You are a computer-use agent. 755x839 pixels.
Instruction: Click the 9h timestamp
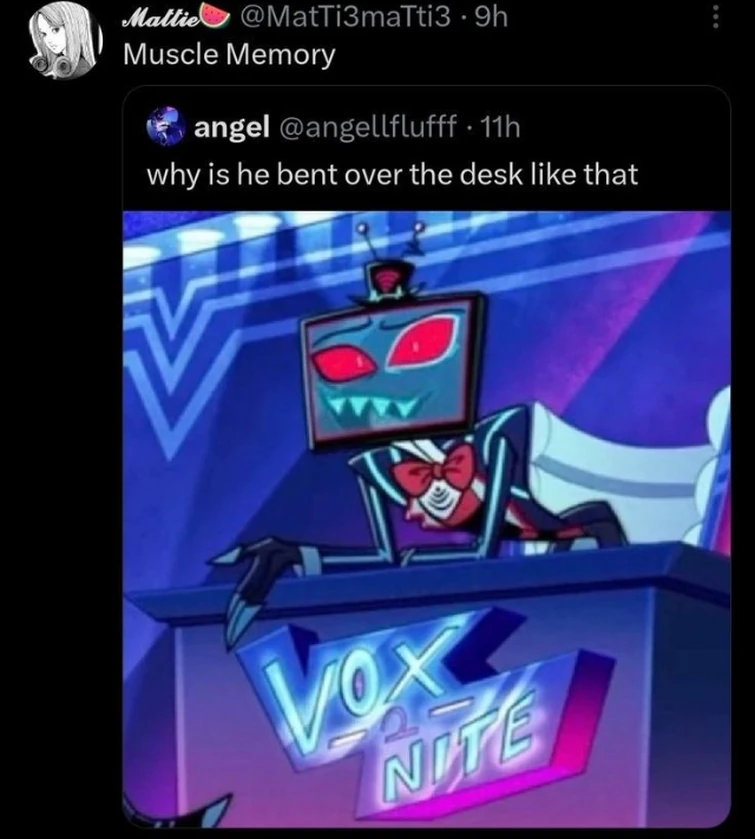pos(492,18)
